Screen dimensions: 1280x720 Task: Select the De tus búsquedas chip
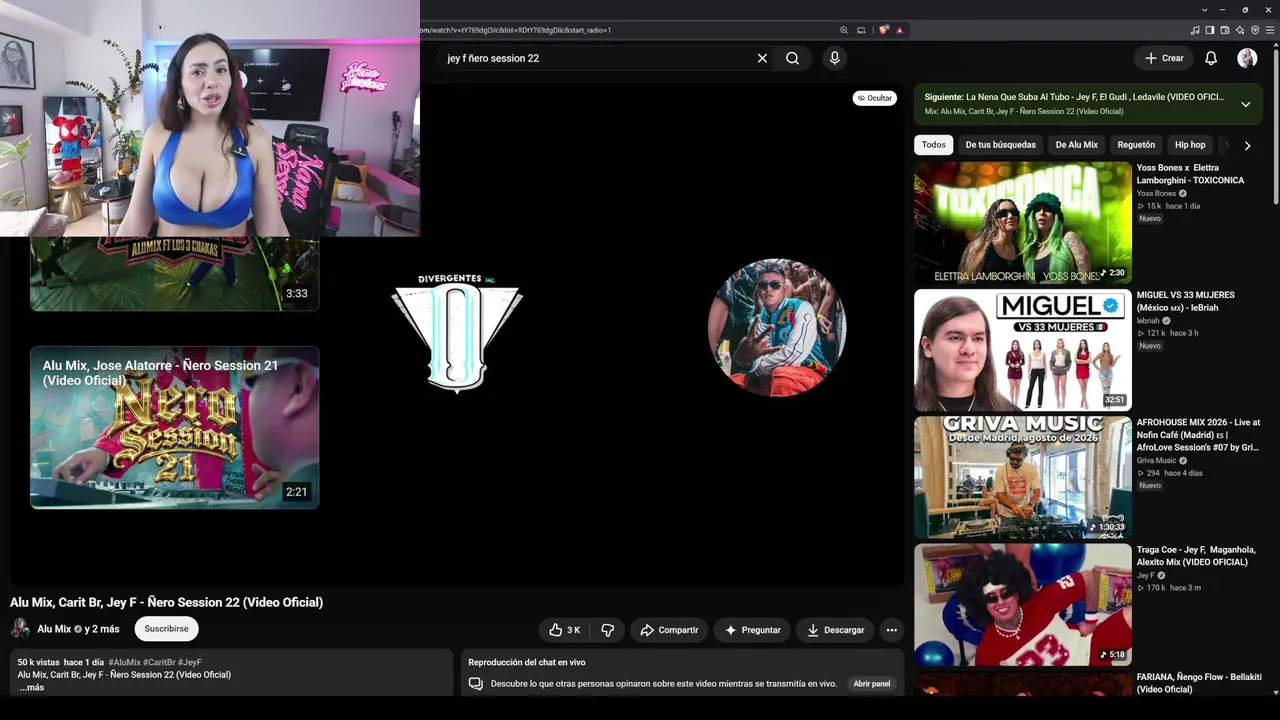tap(1001, 145)
